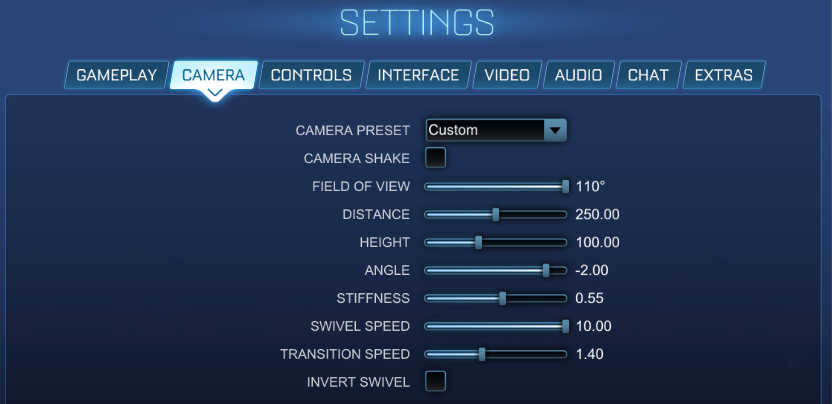Screen dimensions: 832x404
Task: Click the Distance slider handle
Action: pos(495,214)
